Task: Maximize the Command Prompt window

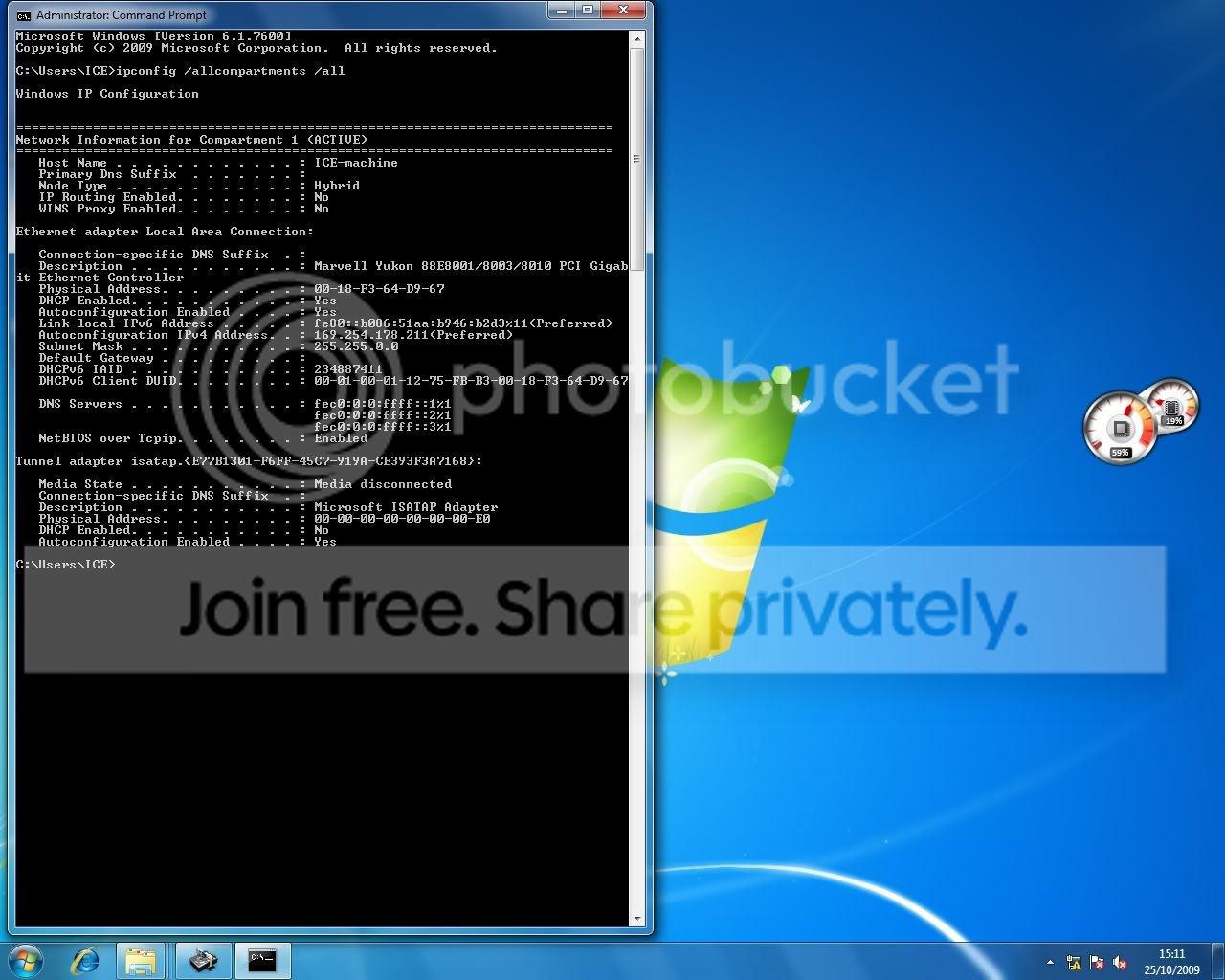Action: [x=588, y=11]
